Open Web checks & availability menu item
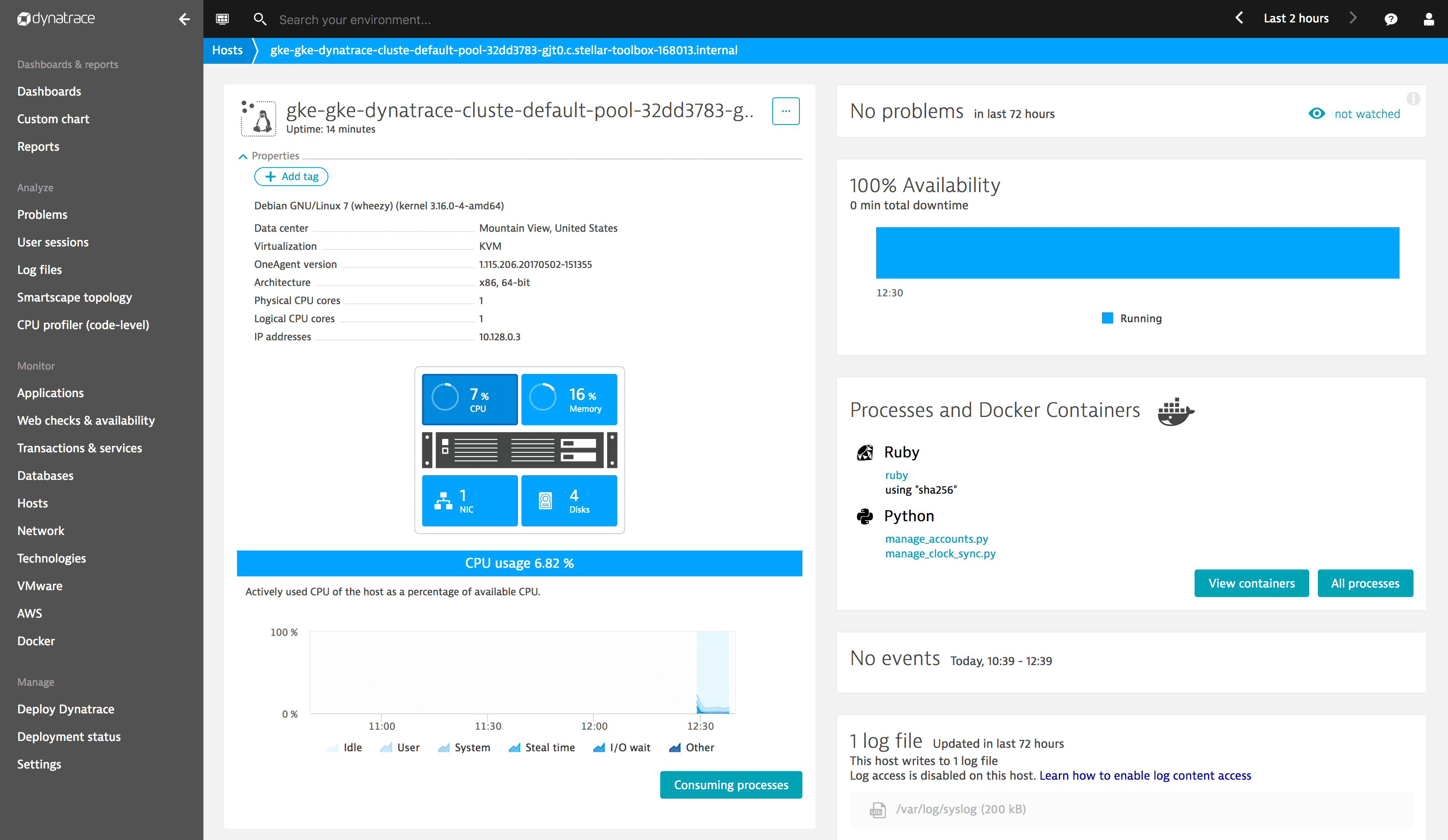 [86, 420]
